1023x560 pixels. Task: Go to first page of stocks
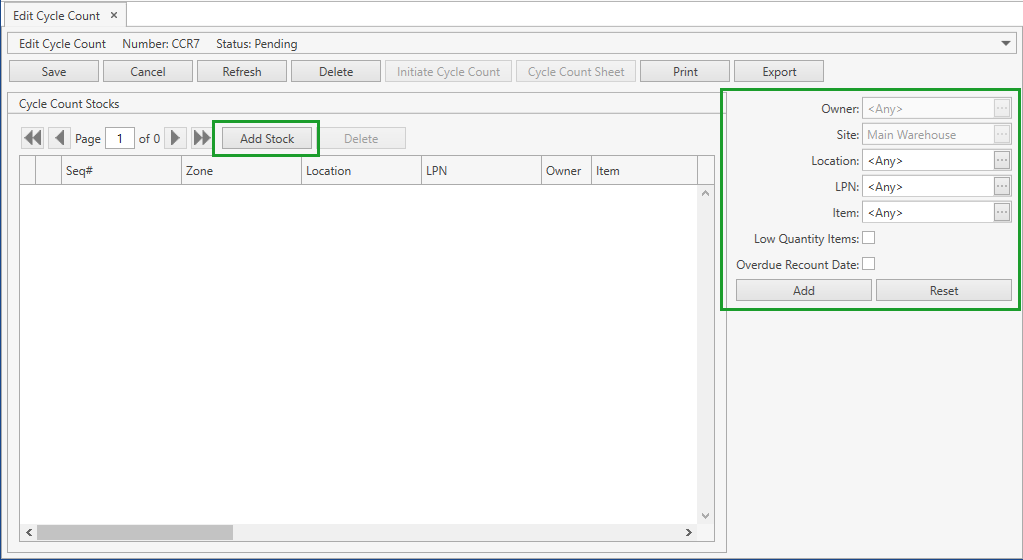[32, 139]
